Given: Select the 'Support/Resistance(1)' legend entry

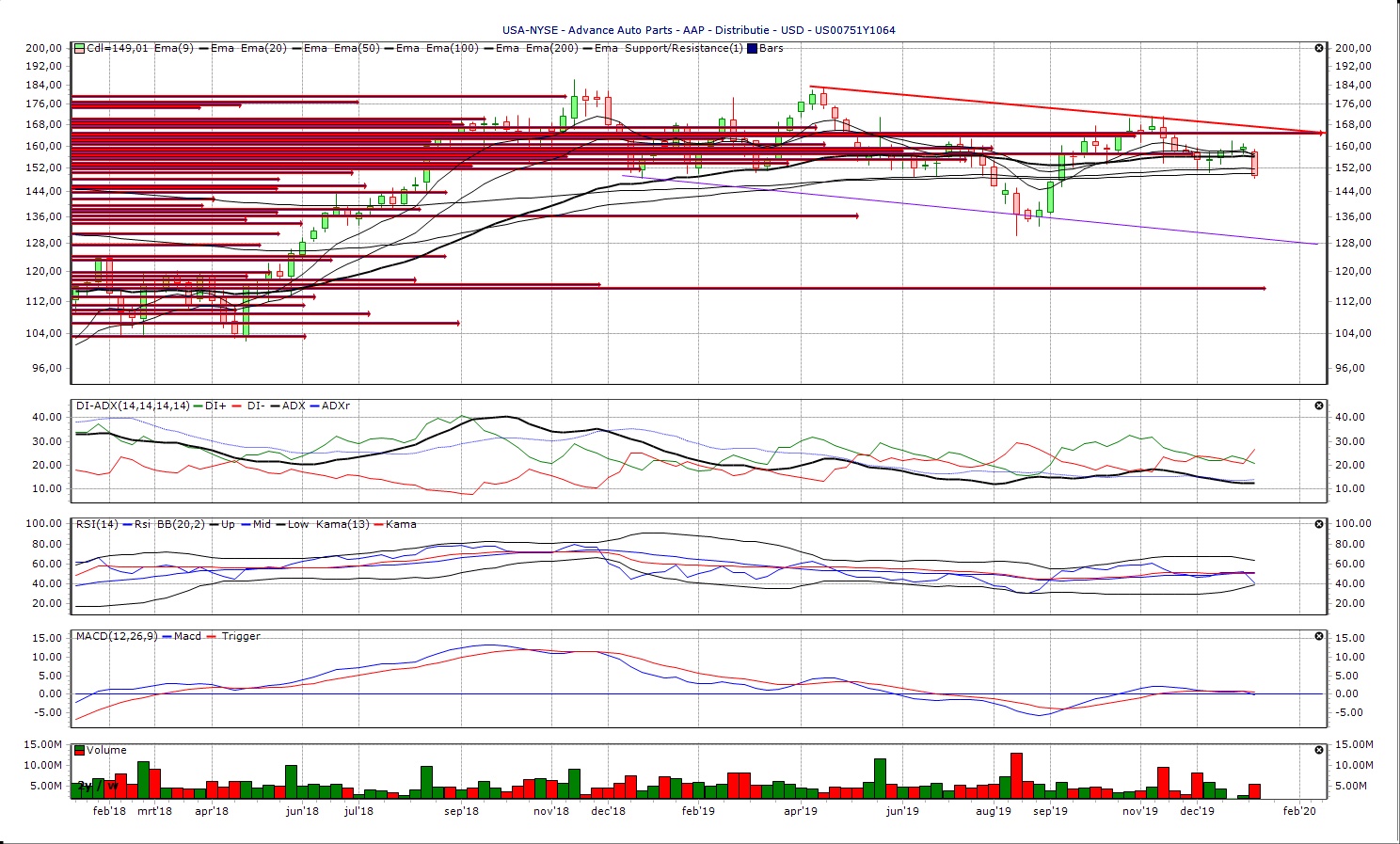Looking at the screenshot, I should coord(684,48).
